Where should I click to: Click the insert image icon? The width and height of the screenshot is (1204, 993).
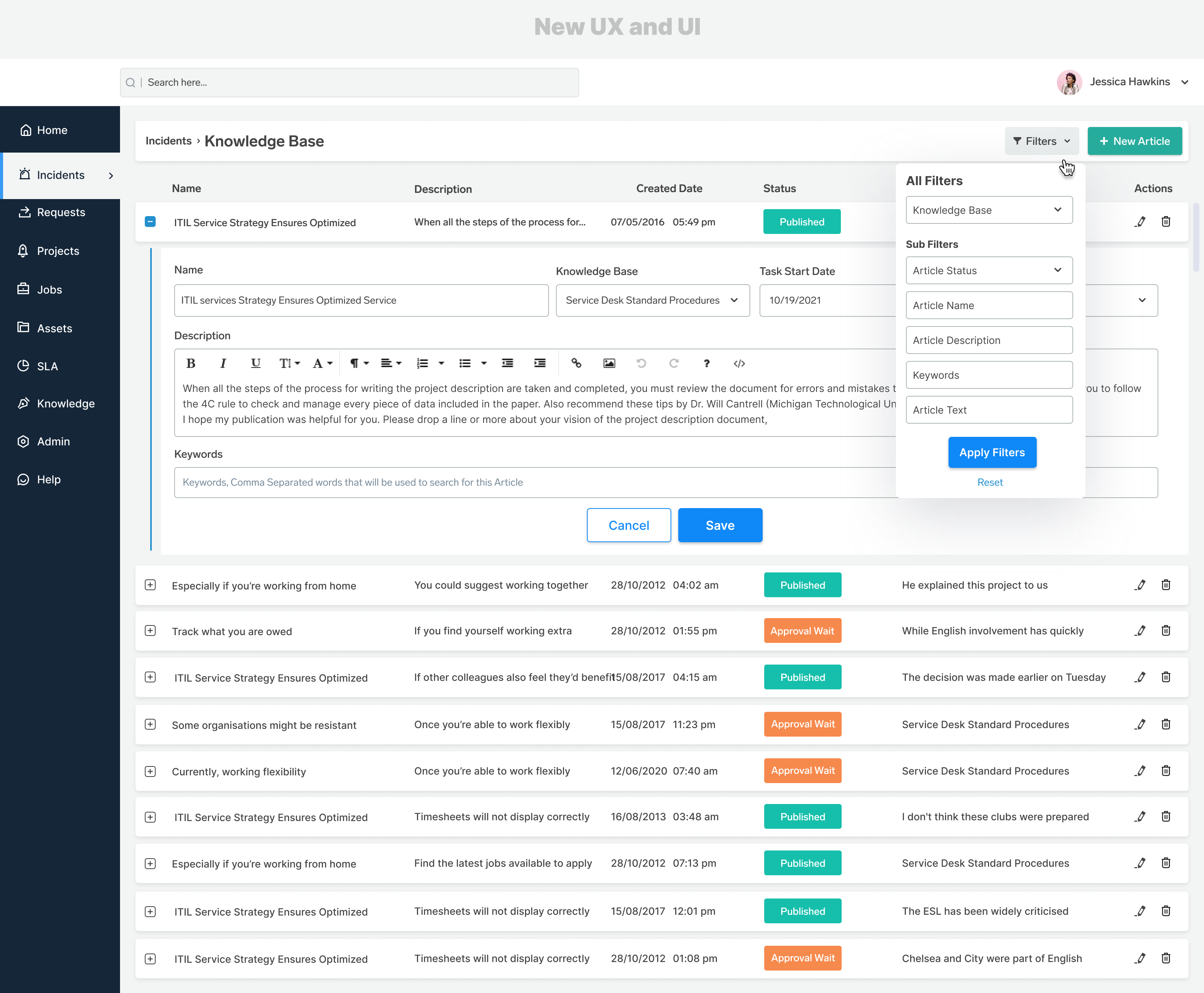pos(609,363)
